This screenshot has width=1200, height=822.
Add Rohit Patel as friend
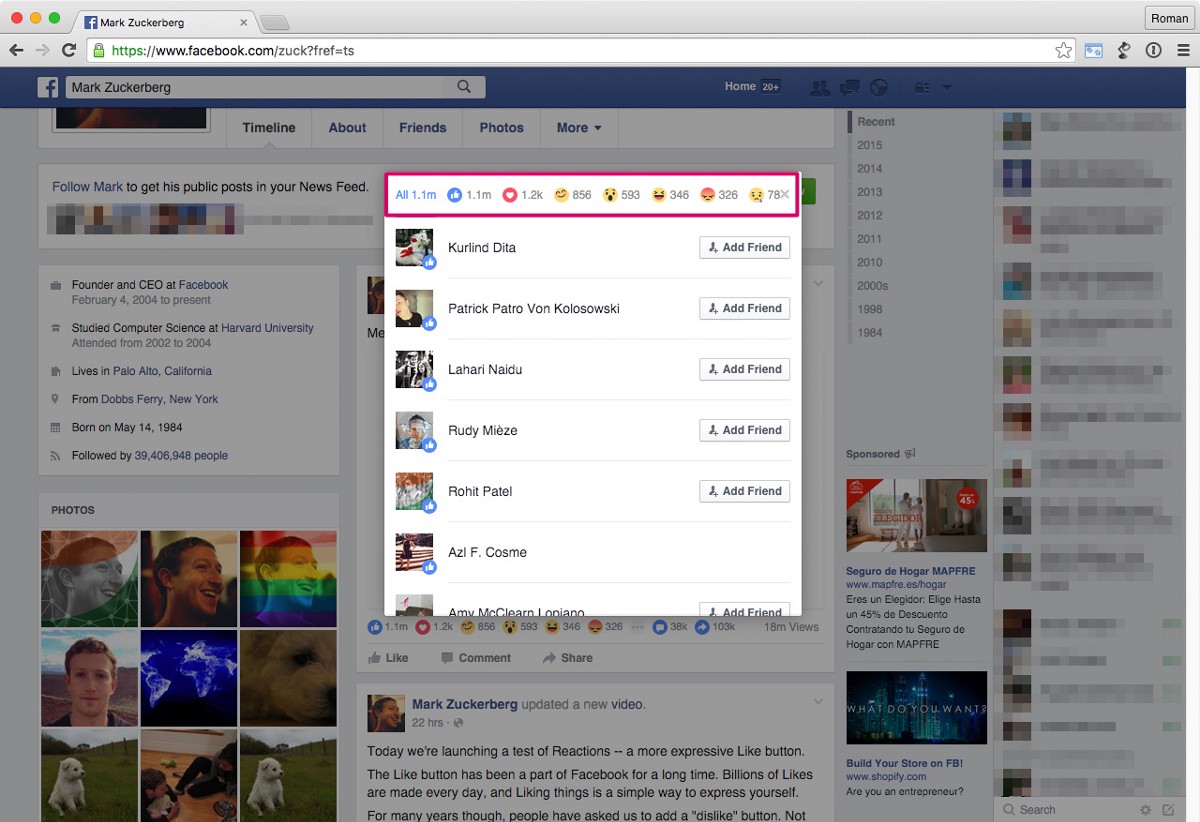[744, 491]
